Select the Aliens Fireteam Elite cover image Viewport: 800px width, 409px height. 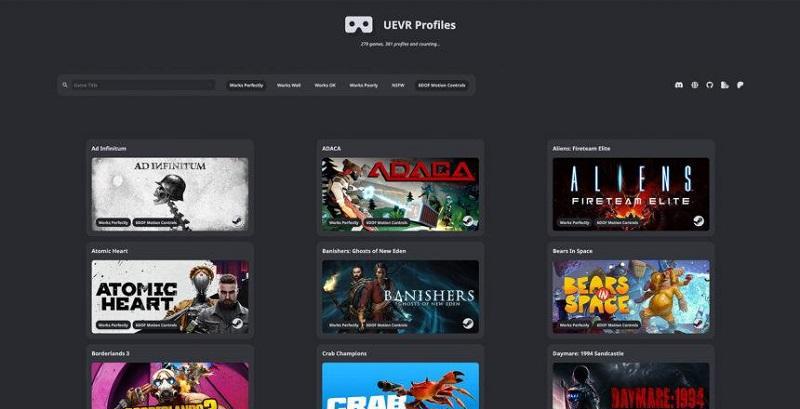point(631,194)
